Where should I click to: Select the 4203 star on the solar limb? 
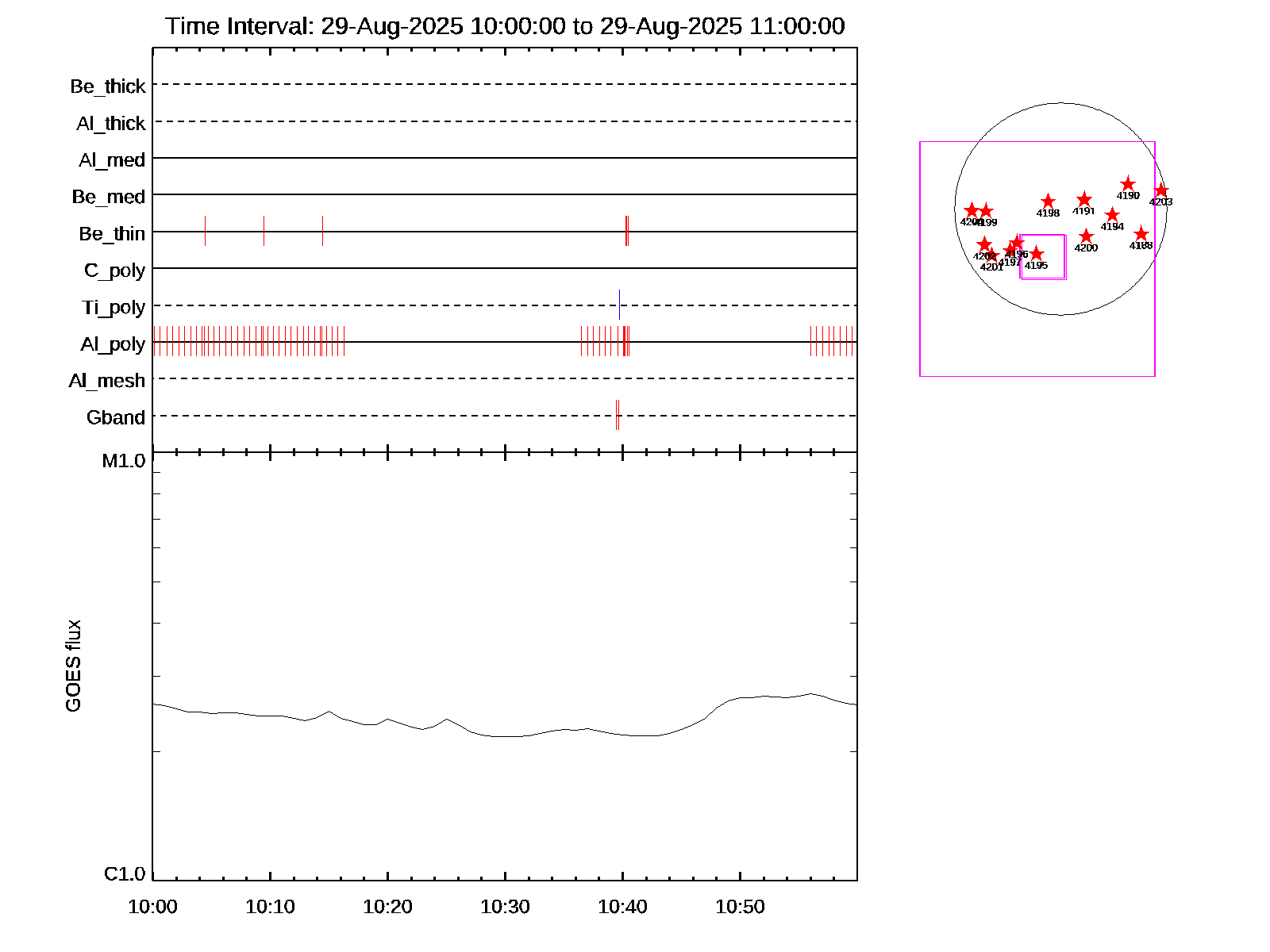coord(1161,190)
